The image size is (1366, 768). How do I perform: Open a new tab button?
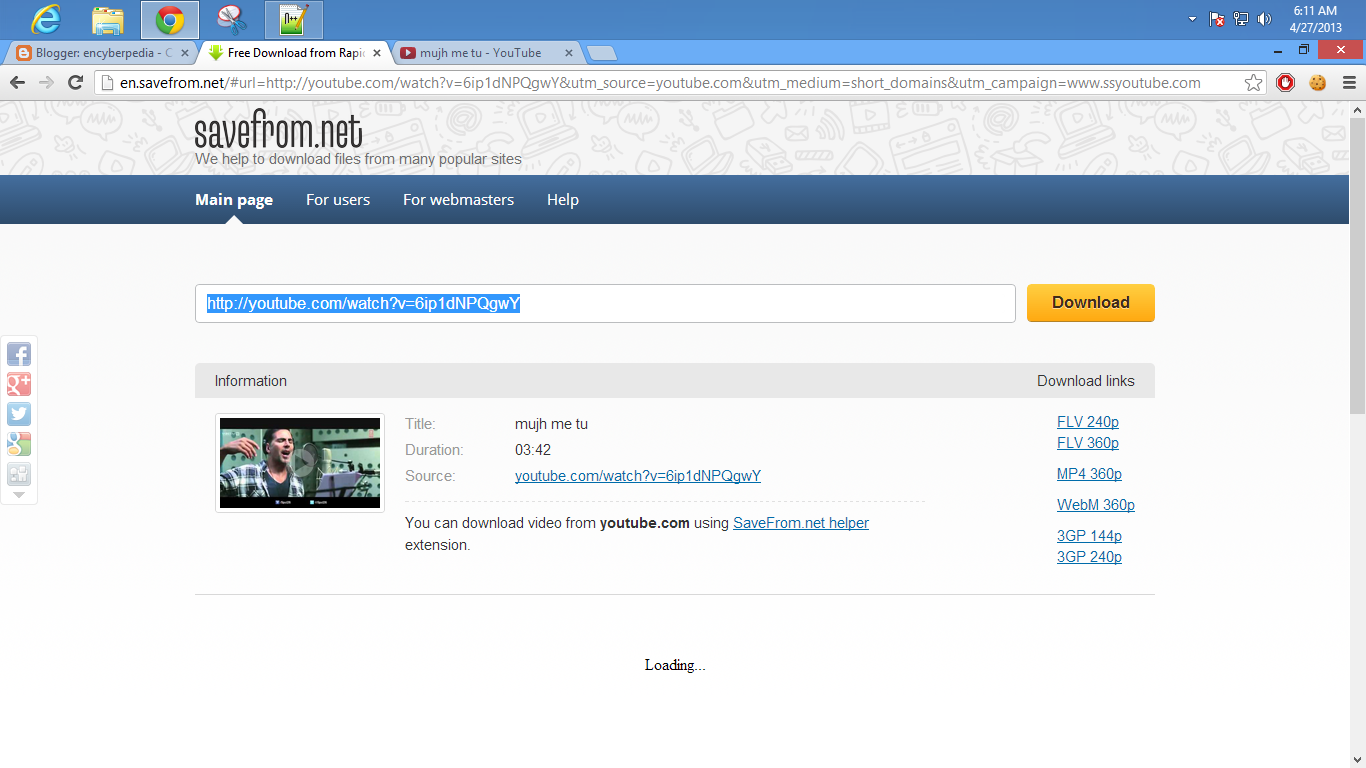point(601,53)
